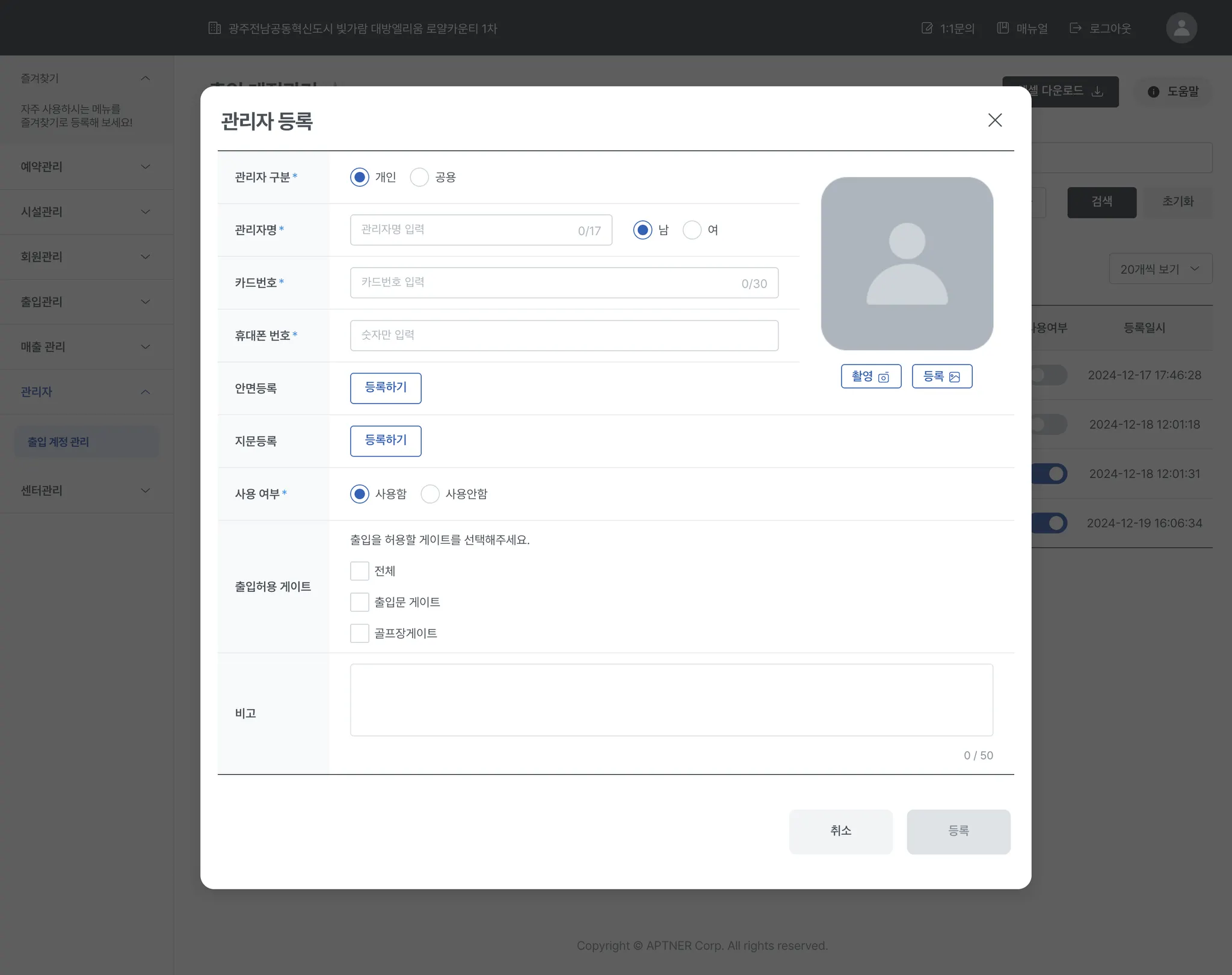Select 여 gender radio option
The width and height of the screenshot is (1232, 975).
click(x=692, y=230)
